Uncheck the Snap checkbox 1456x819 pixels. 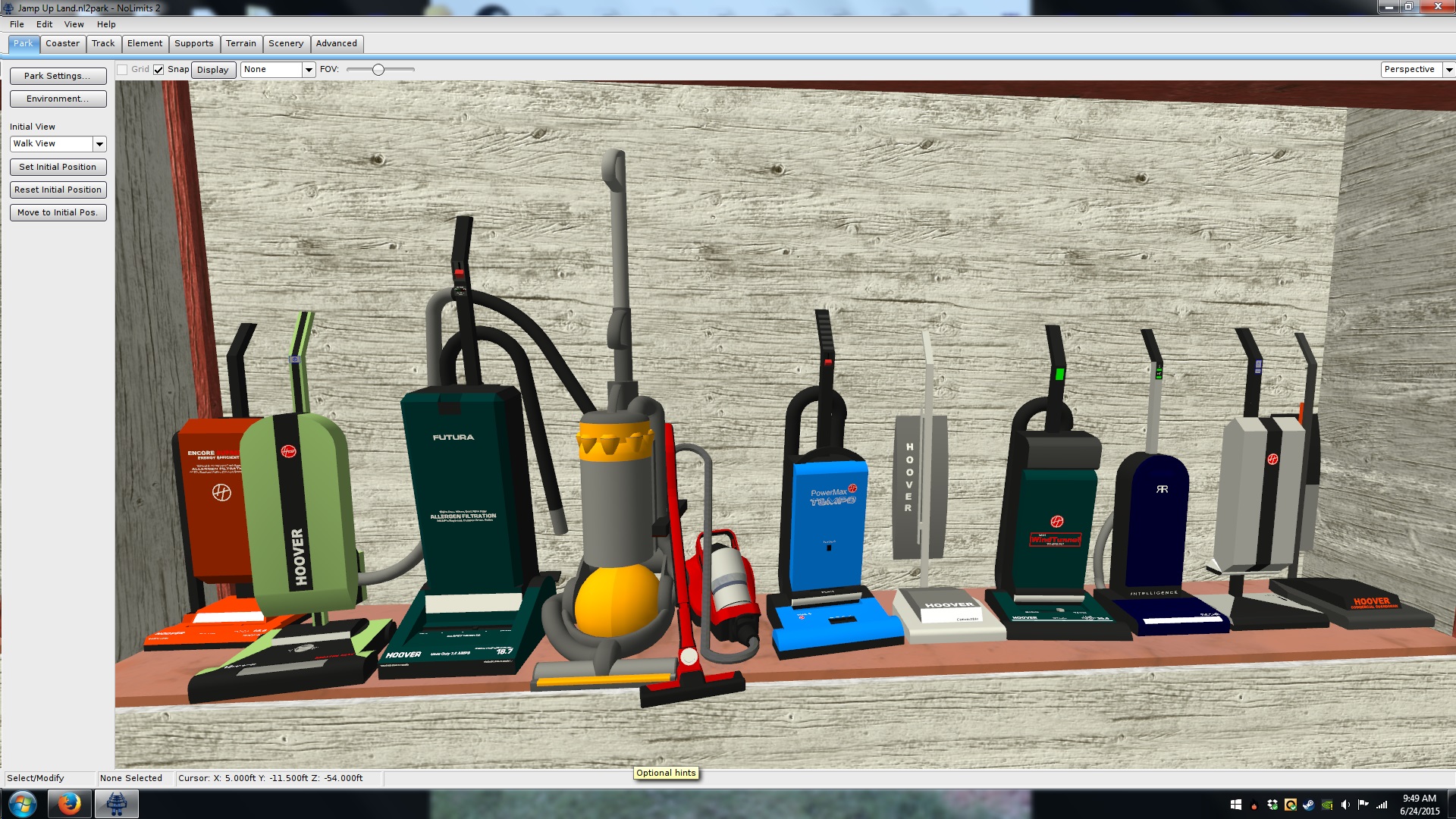158,70
